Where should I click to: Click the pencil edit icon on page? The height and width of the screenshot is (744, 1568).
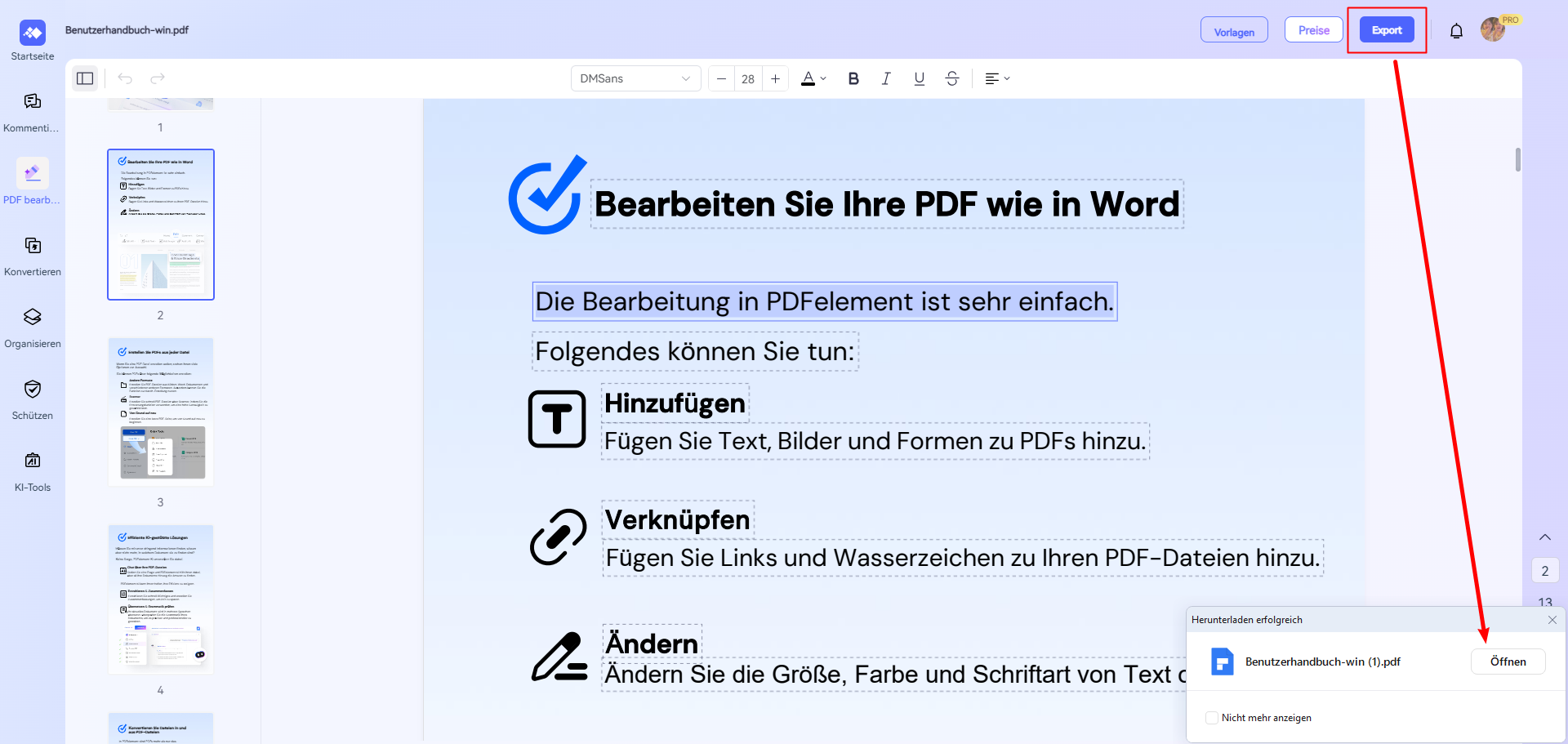(x=559, y=656)
